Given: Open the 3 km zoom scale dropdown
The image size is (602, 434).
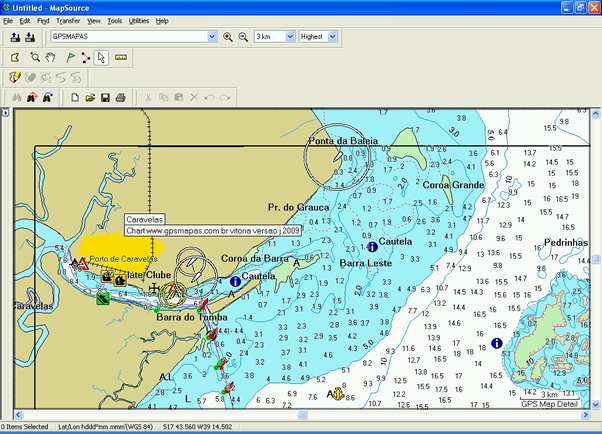Looking at the screenshot, I should click(x=290, y=37).
